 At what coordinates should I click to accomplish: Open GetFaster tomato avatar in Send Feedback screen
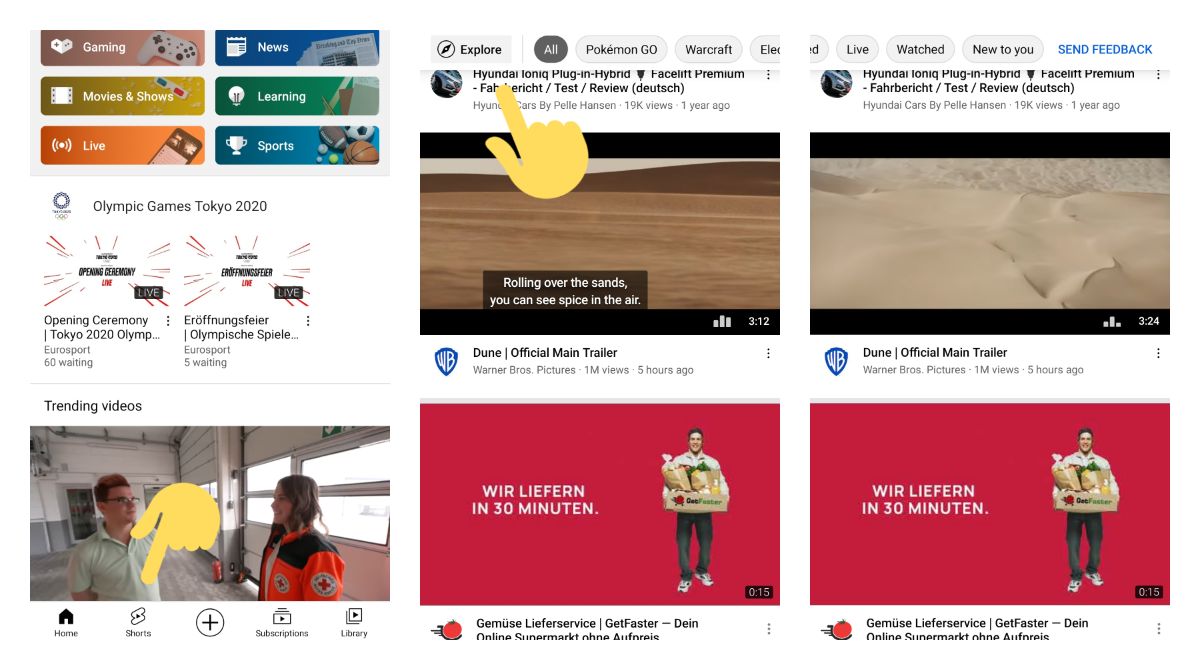coord(836,629)
